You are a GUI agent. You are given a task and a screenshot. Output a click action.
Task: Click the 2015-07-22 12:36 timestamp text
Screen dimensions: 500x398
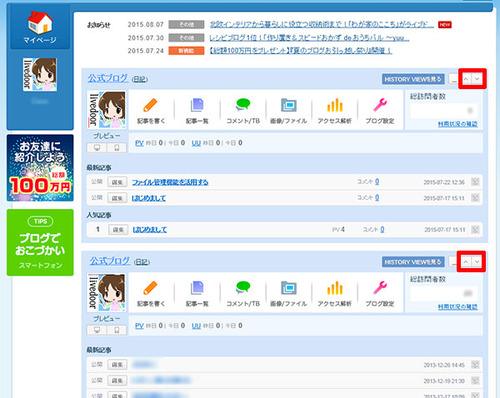444,182
